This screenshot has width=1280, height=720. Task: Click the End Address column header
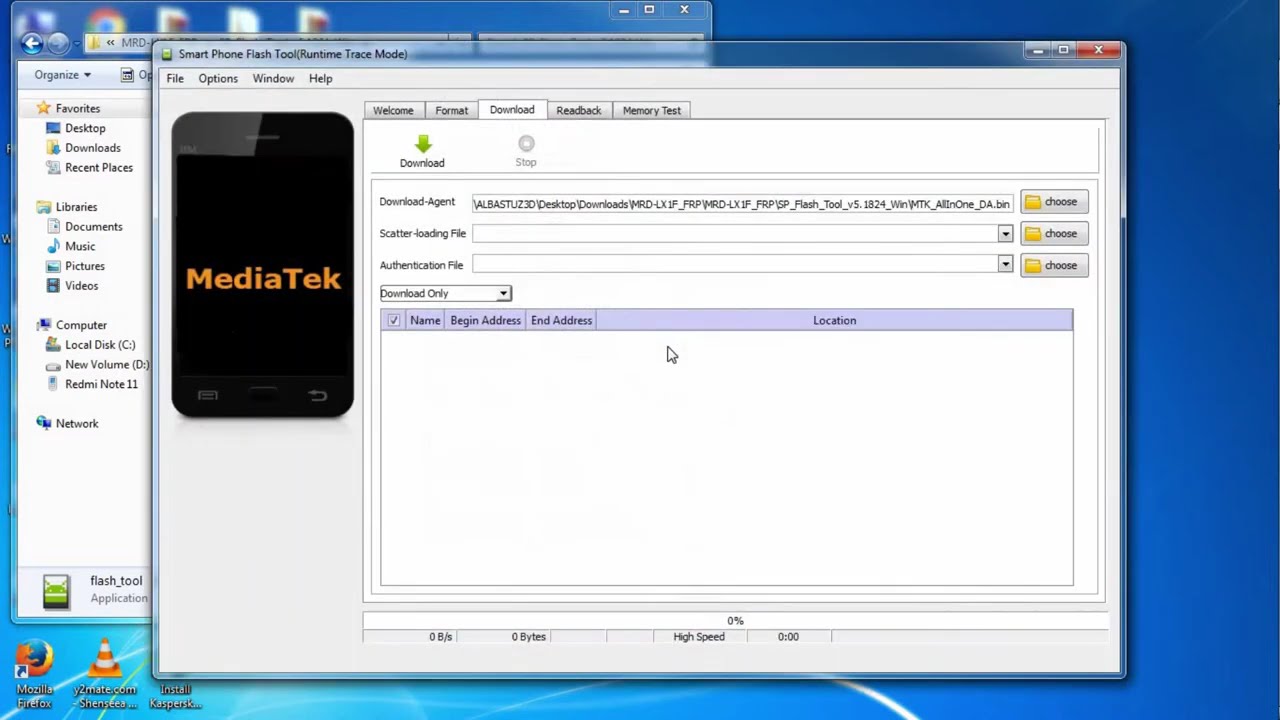[561, 320]
